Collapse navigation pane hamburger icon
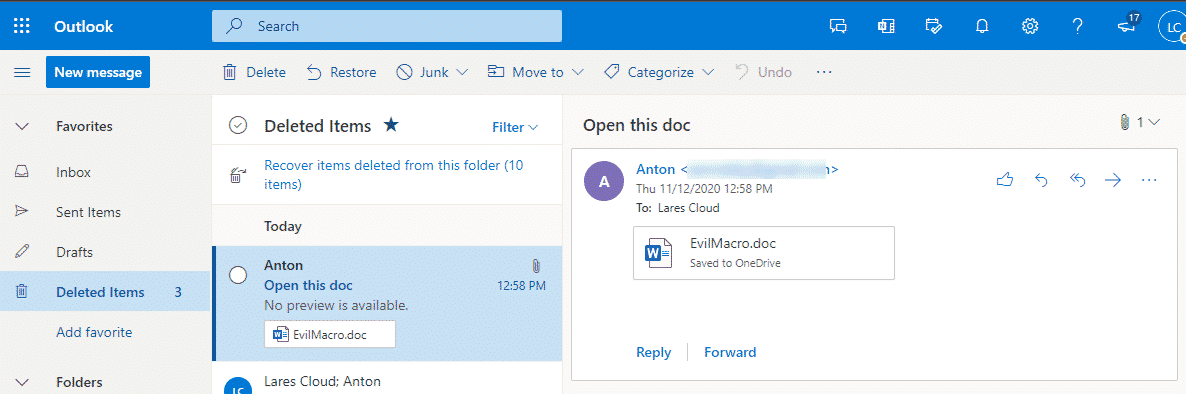This screenshot has width=1186, height=394. pos(23,73)
